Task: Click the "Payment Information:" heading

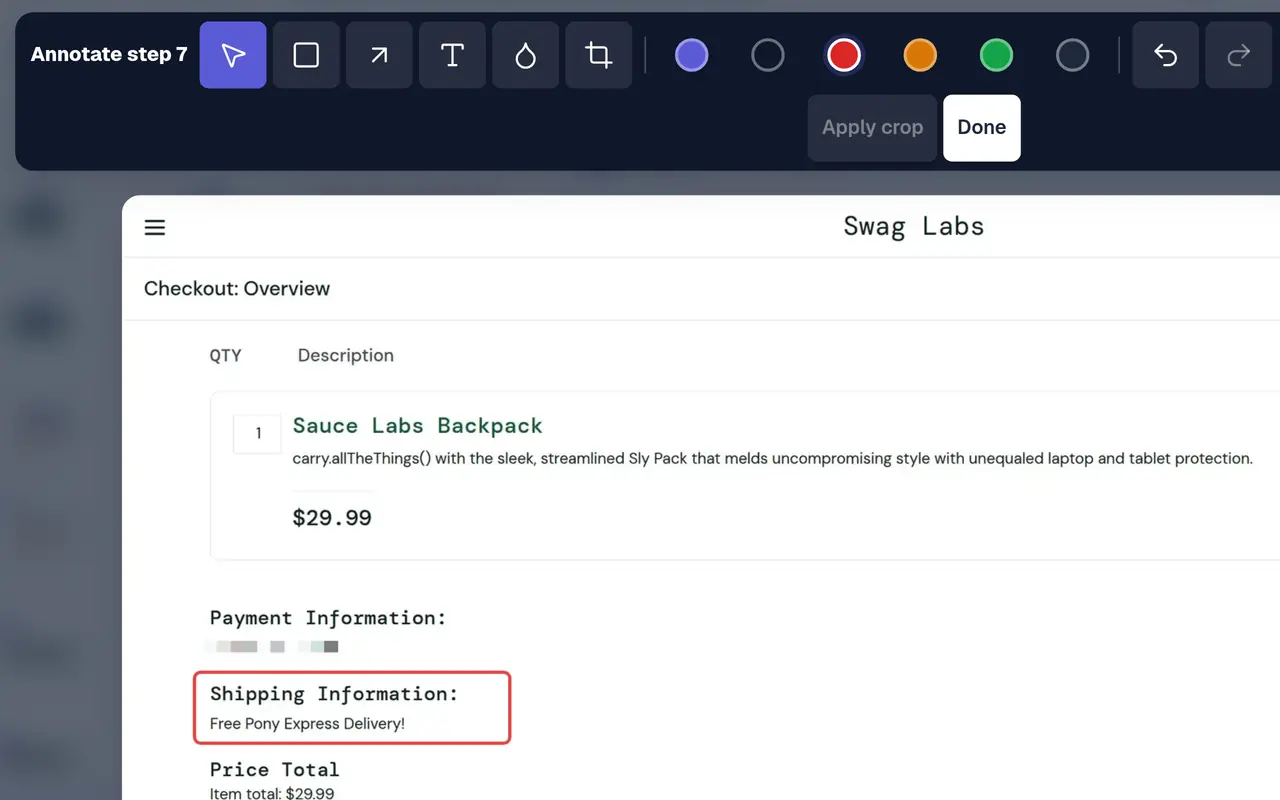Action: [328, 618]
